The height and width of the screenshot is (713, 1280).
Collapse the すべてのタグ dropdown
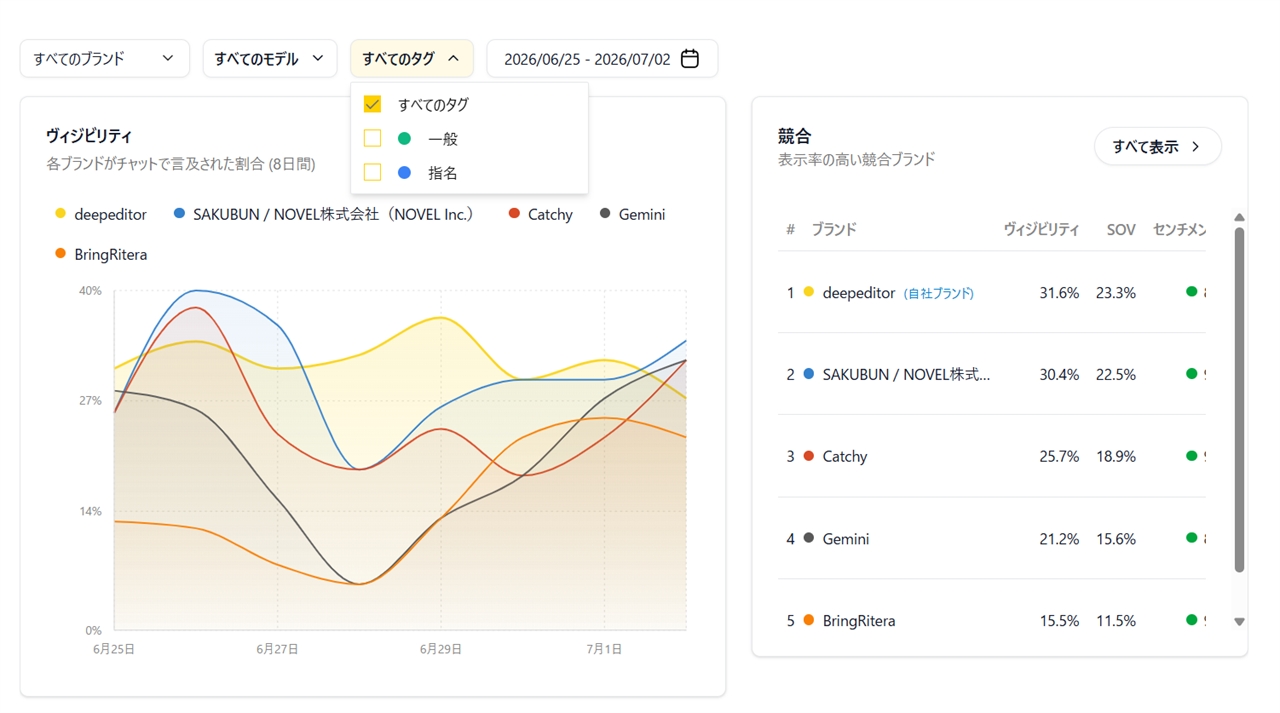tap(412, 59)
